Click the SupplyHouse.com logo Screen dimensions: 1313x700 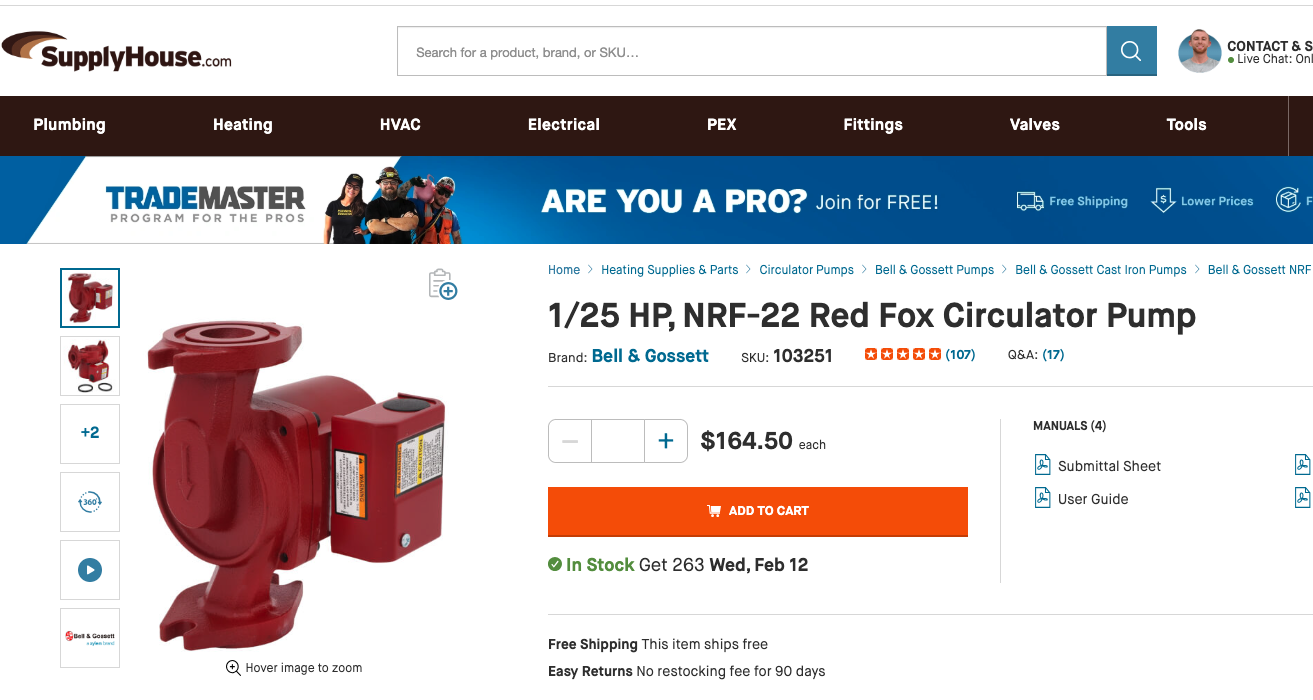pyautogui.click(x=117, y=52)
